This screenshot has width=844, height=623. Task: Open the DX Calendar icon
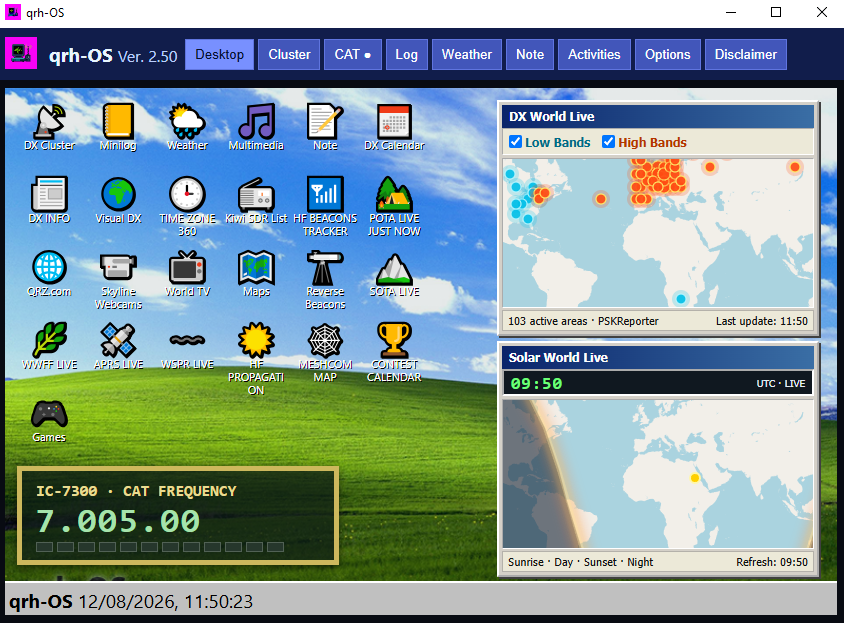coord(394,127)
